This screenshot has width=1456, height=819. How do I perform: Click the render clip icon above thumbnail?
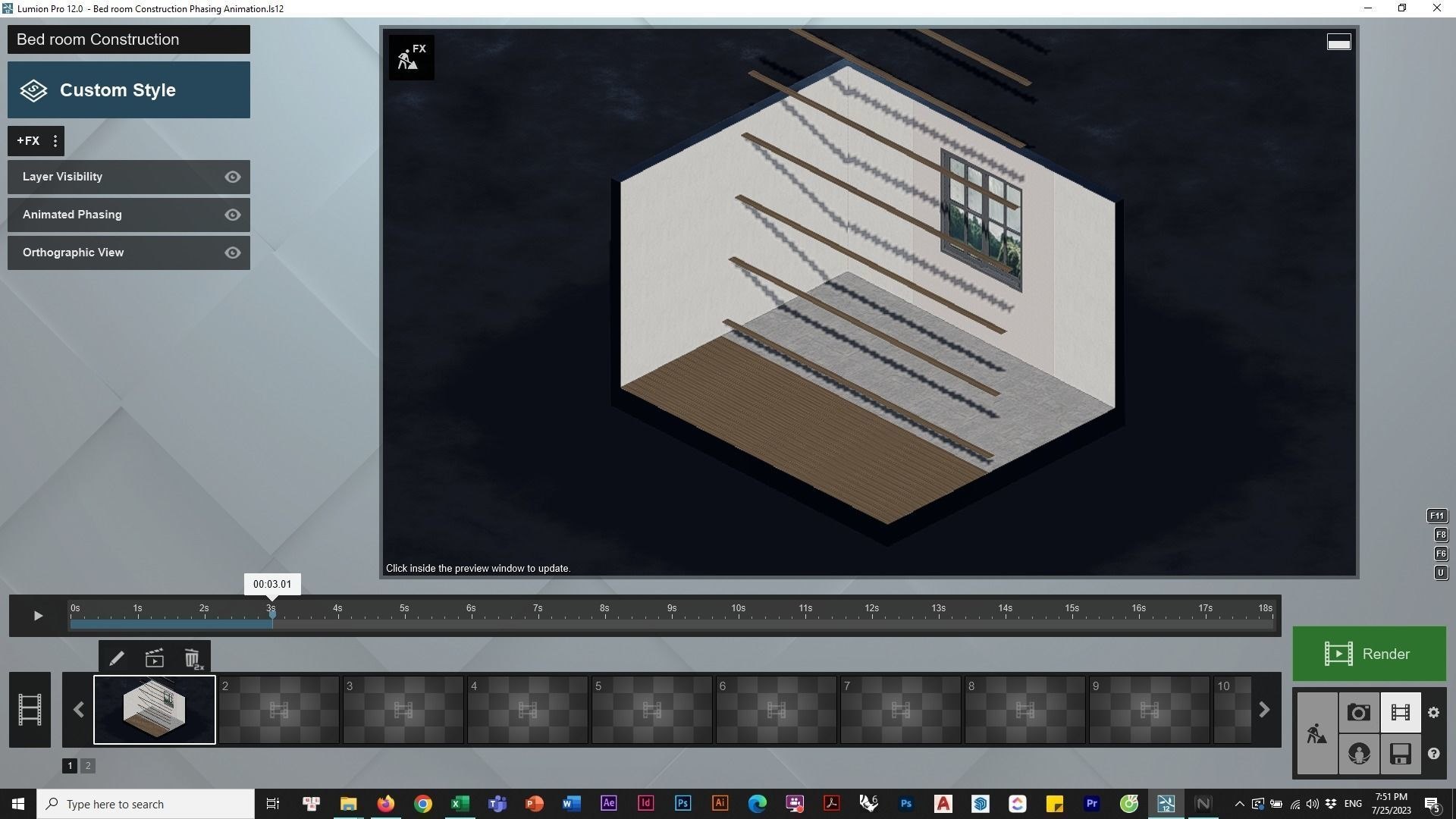155,658
